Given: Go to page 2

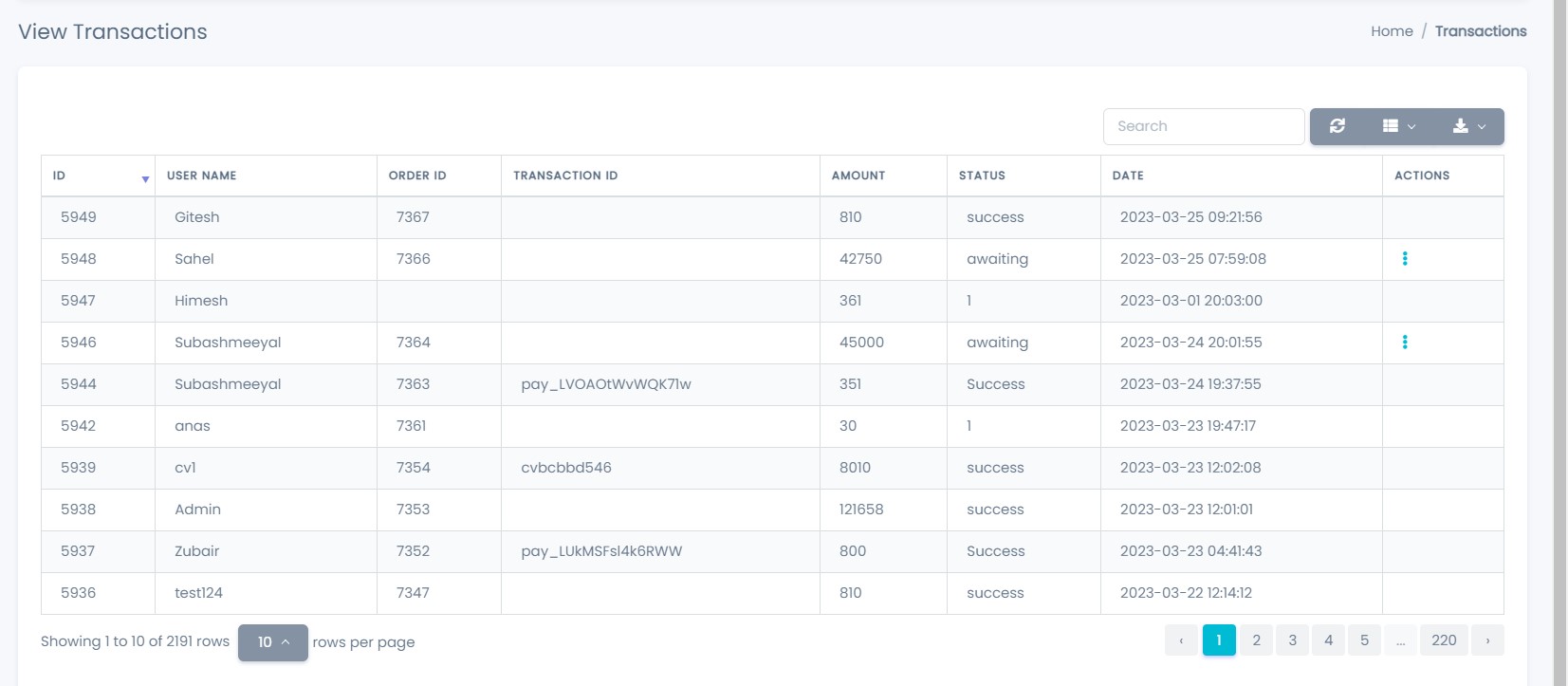Looking at the screenshot, I should point(1256,640).
